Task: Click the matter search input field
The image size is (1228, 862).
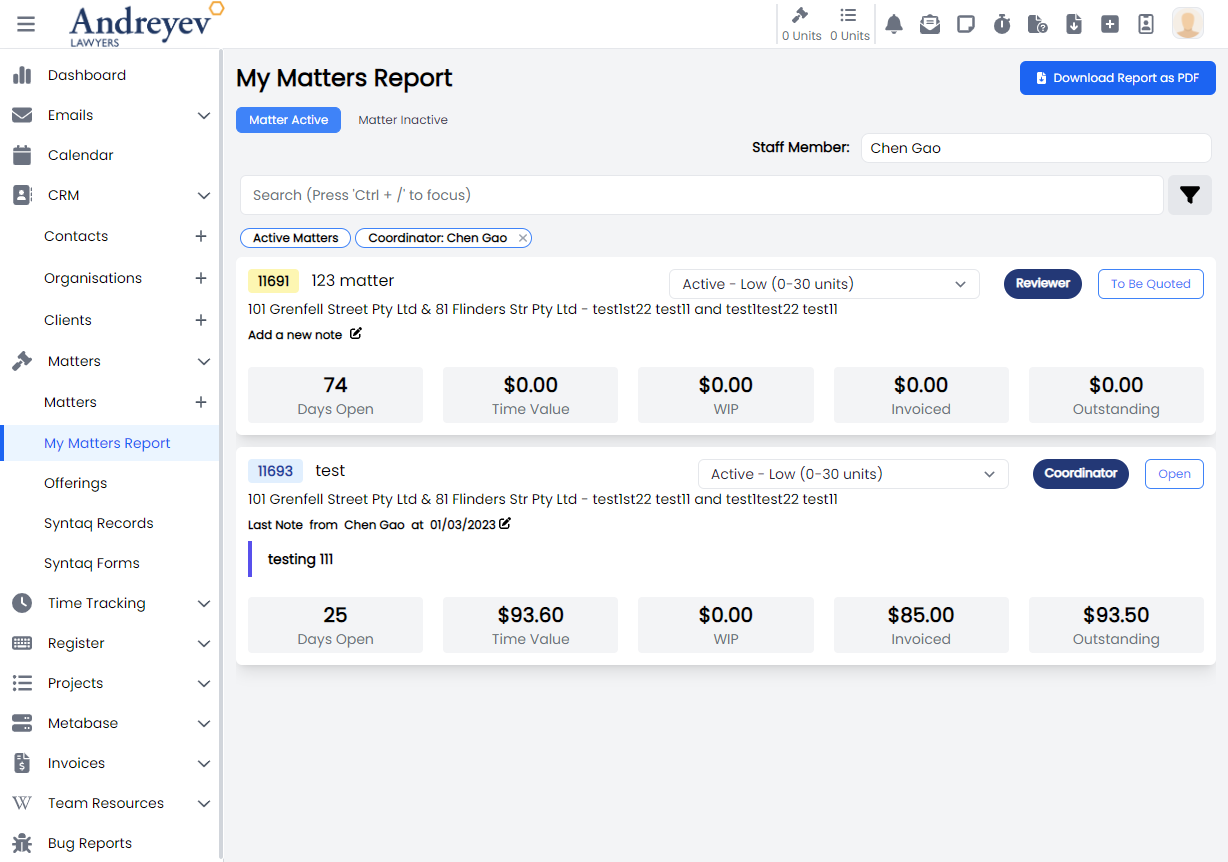Action: coord(700,195)
